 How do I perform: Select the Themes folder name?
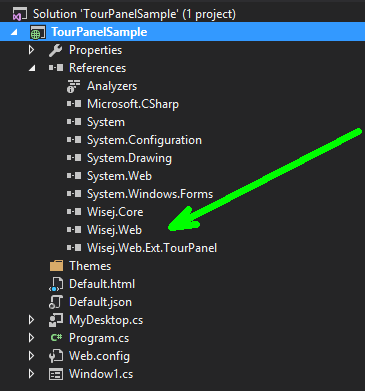coord(90,266)
